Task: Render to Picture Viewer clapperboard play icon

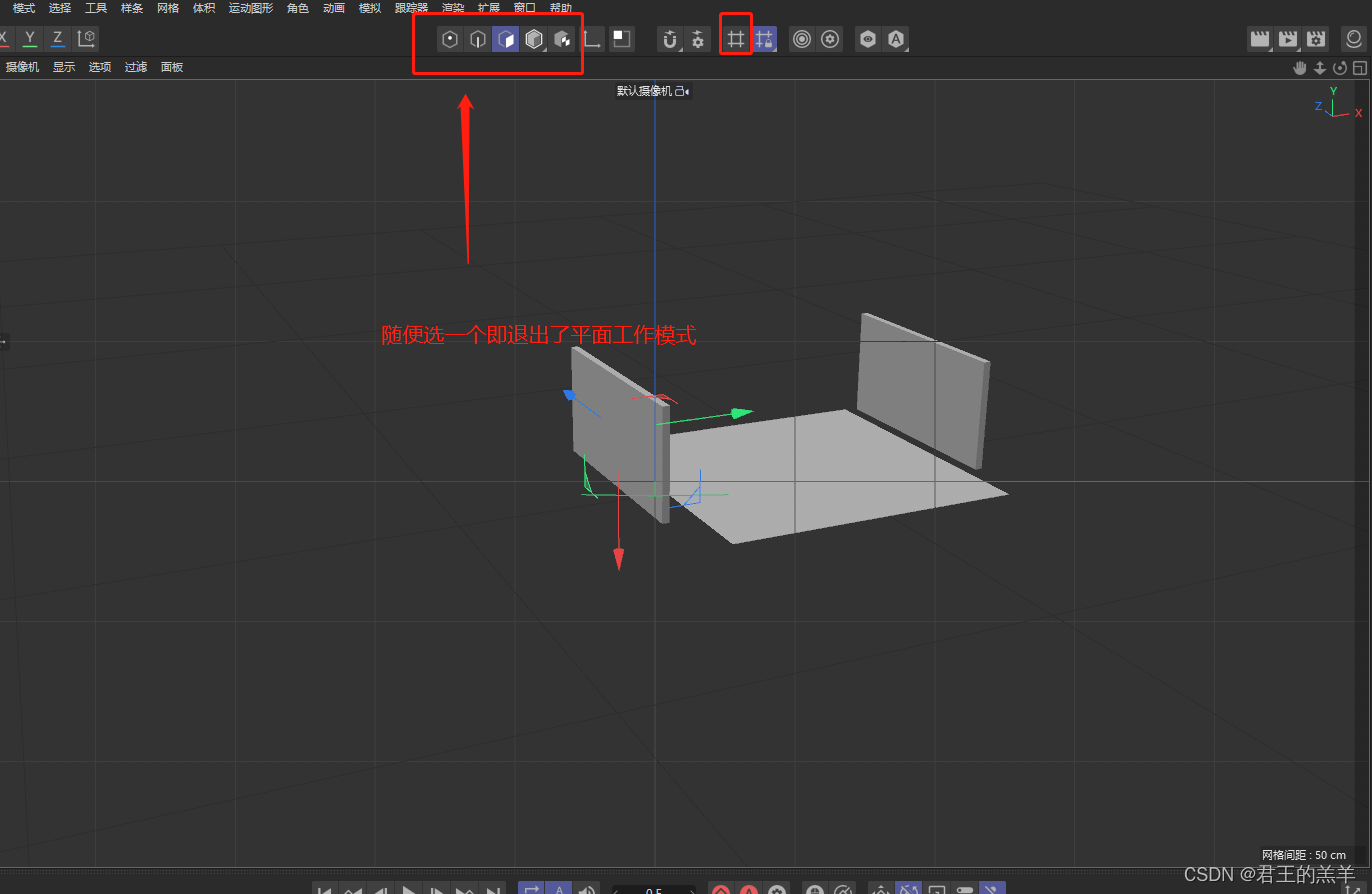Action: 1288,40
